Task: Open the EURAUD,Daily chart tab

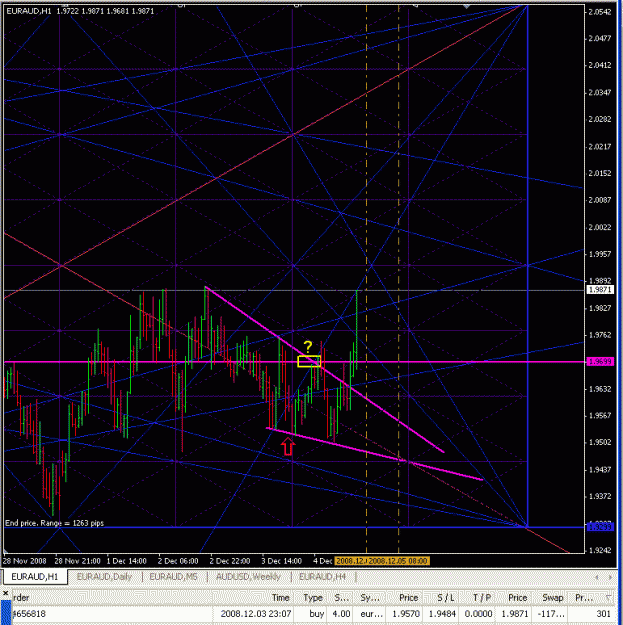Action: (104, 577)
